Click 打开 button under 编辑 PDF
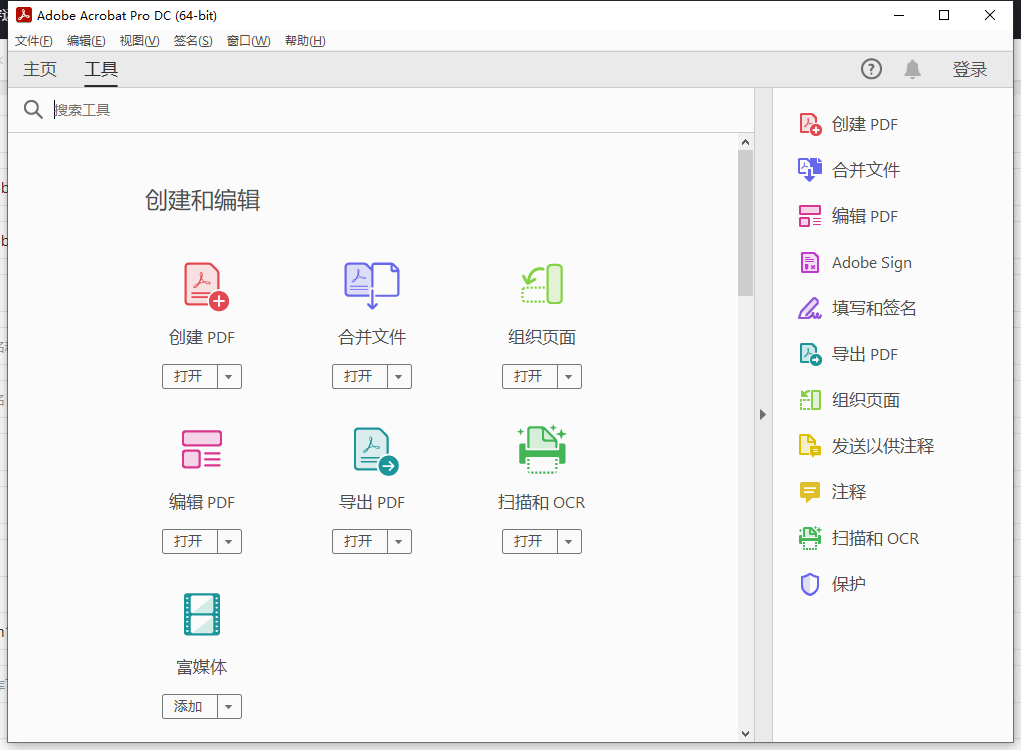1021x750 pixels. [189, 542]
